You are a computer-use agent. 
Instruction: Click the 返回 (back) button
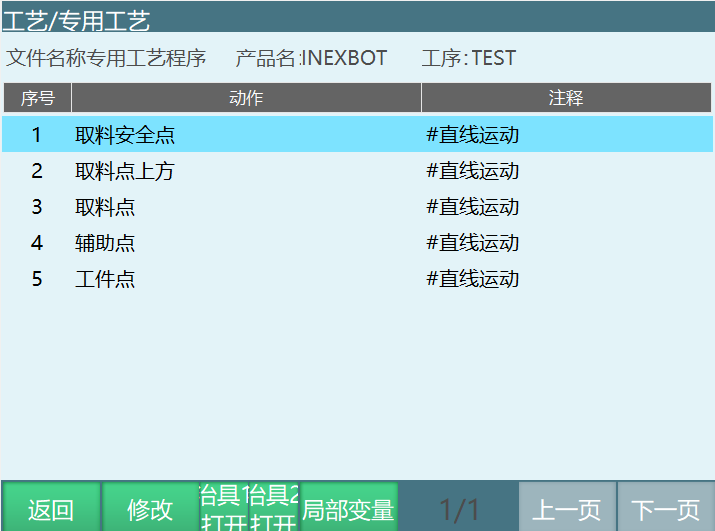tap(51, 508)
